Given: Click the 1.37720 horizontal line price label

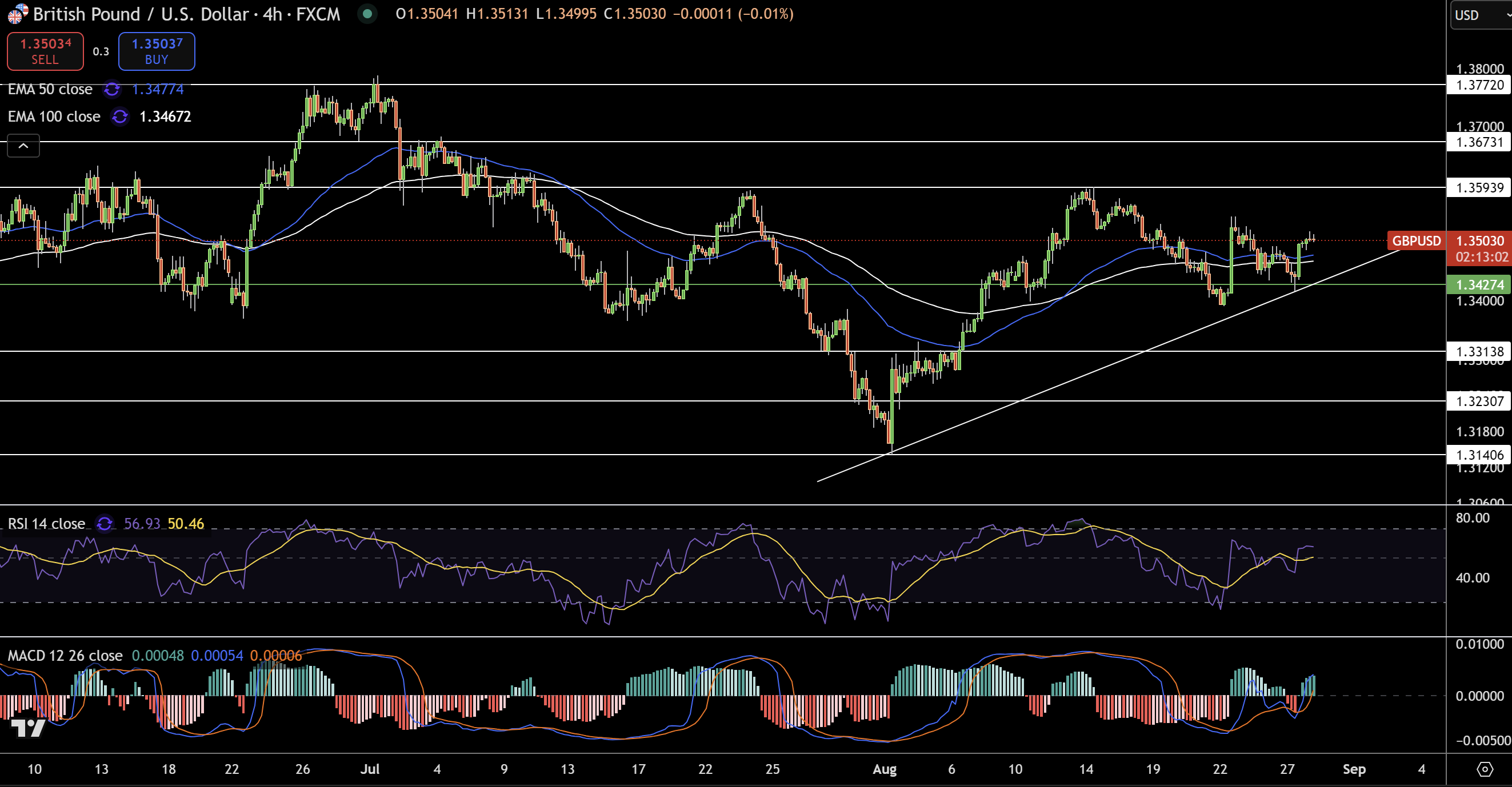Looking at the screenshot, I should 1479,85.
